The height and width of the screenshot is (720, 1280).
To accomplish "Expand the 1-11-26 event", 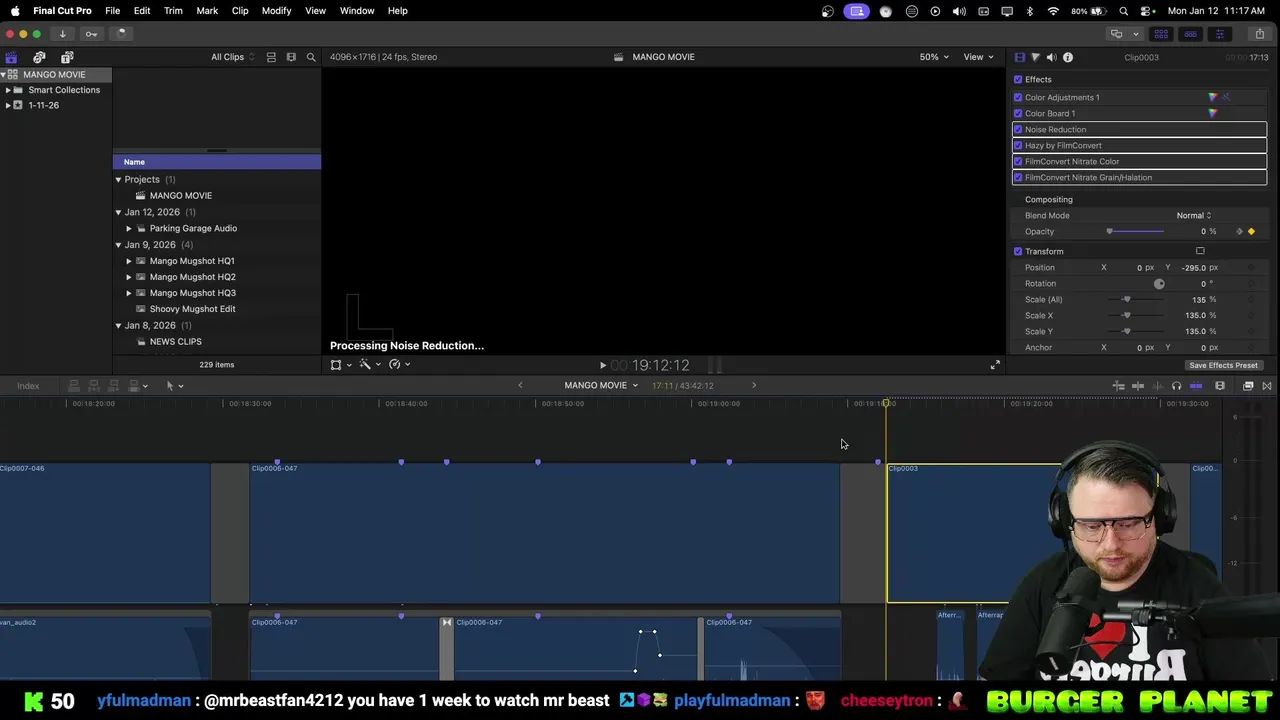I will tap(8, 105).
